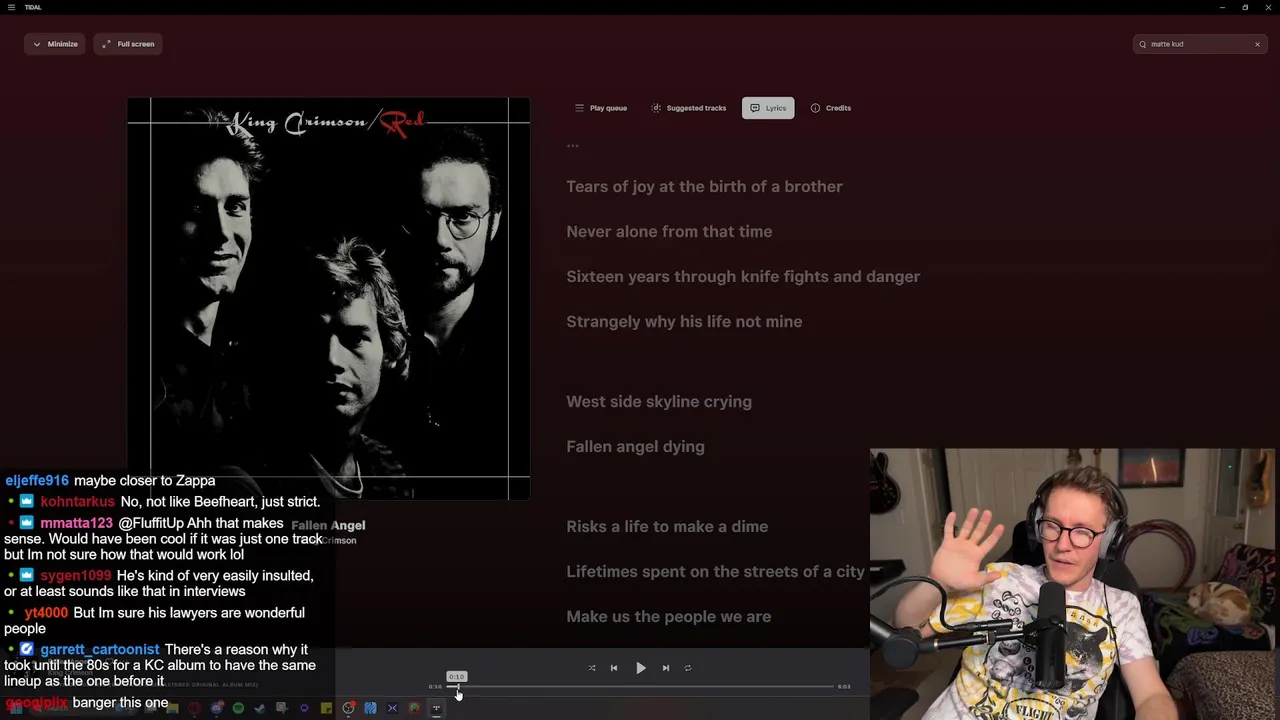Jump to lyric 'Make us the people we are'
Image resolution: width=1280 pixels, height=720 pixels.
coord(668,616)
